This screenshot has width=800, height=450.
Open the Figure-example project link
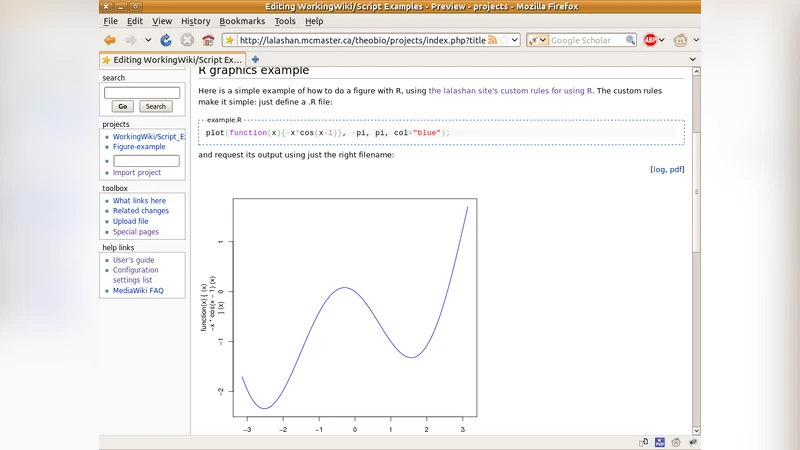139,146
